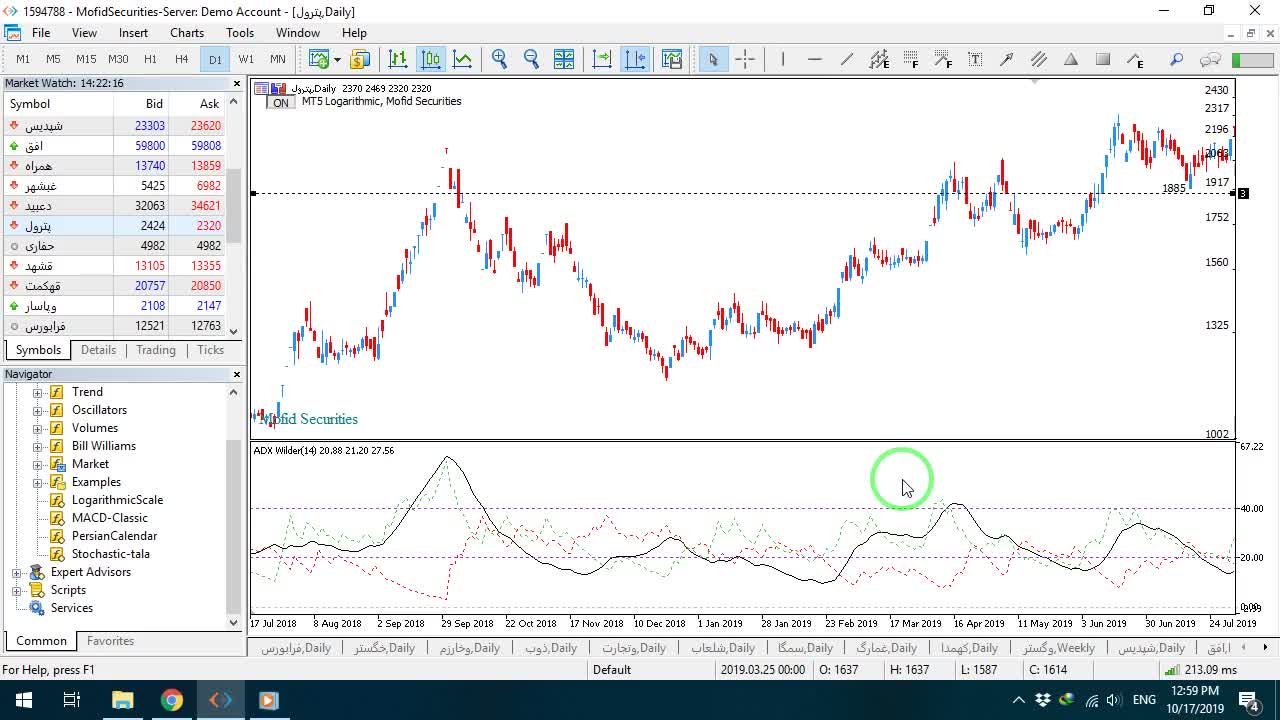Select the Elliott wave tool
This screenshot has width=1280, height=720.
click(x=1135, y=59)
